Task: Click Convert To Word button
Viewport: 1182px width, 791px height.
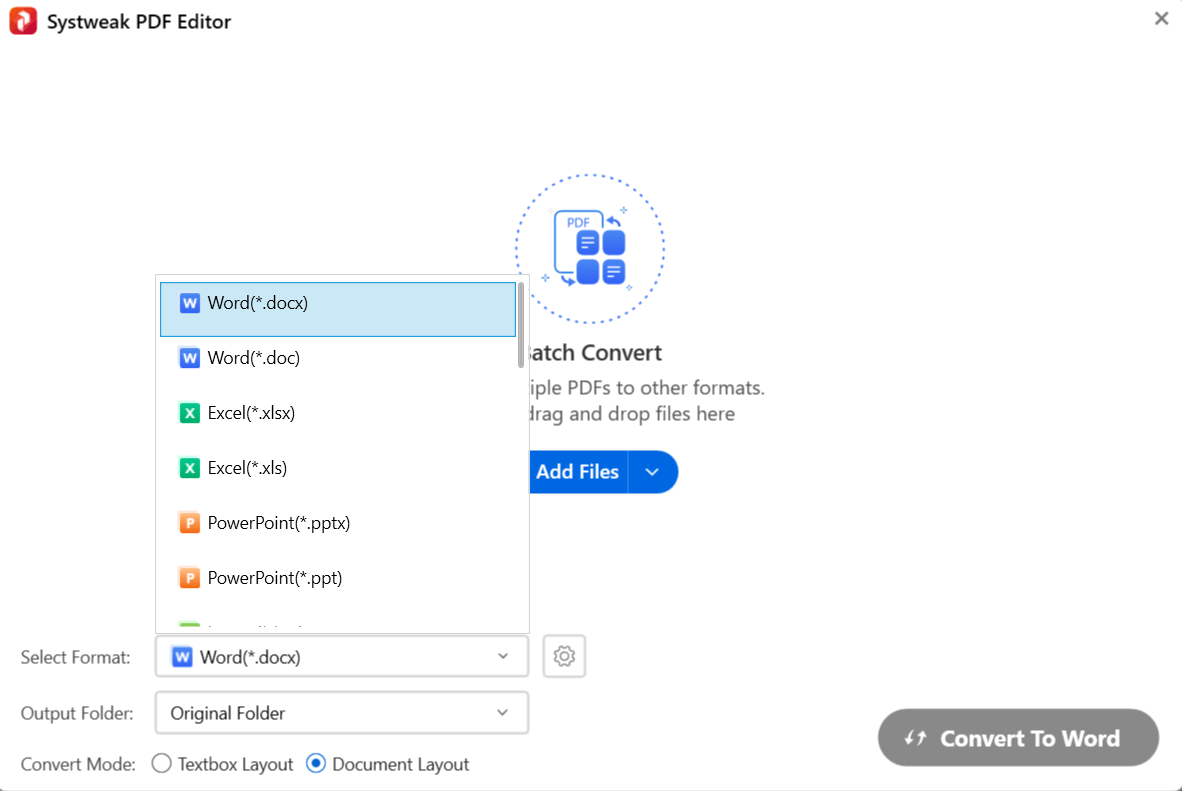Action: [1018, 737]
